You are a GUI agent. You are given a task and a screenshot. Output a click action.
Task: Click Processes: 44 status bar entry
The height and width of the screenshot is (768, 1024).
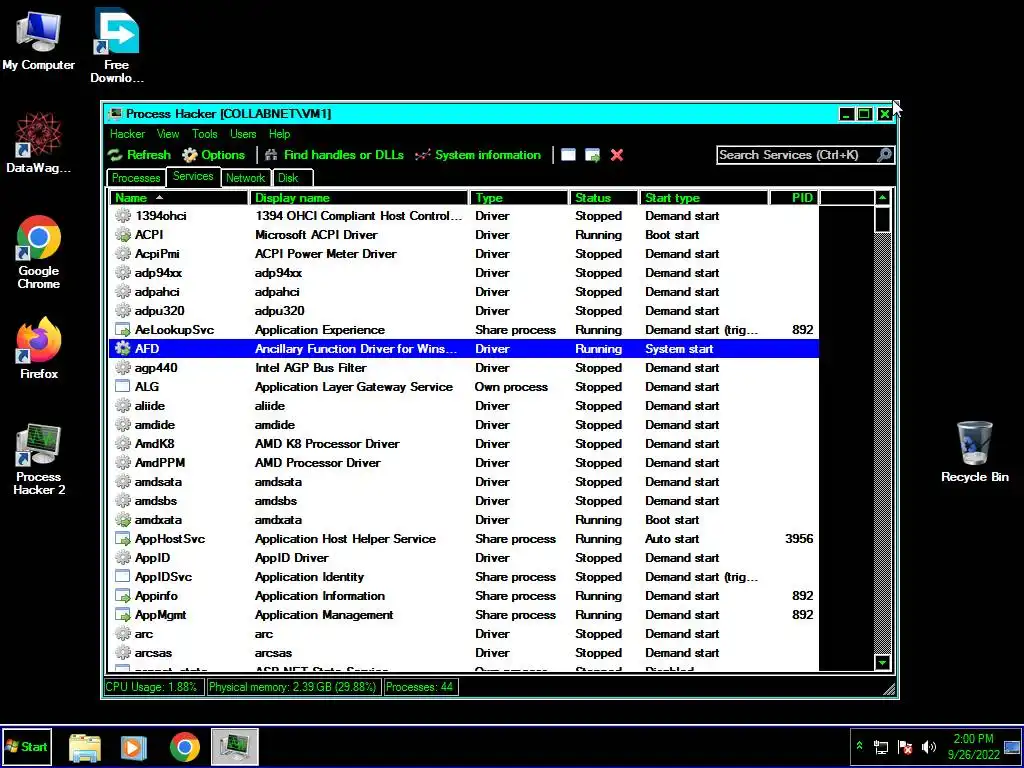click(419, 686)
